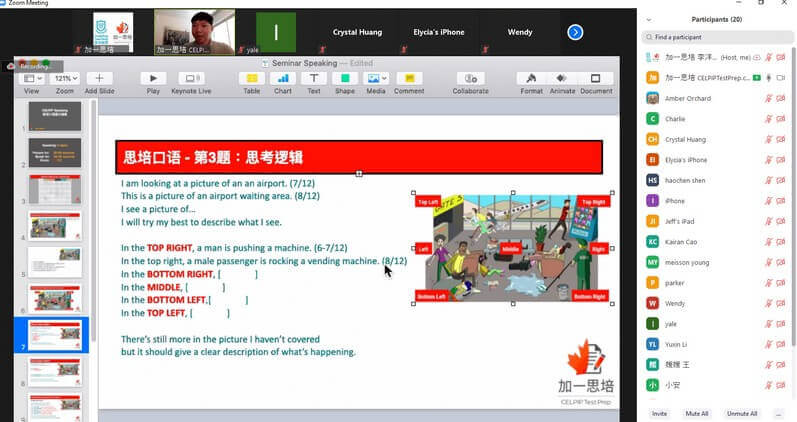Select Crystal Huang in the participants list
Viewport: 797px width, 422px height.
(688, 139)
